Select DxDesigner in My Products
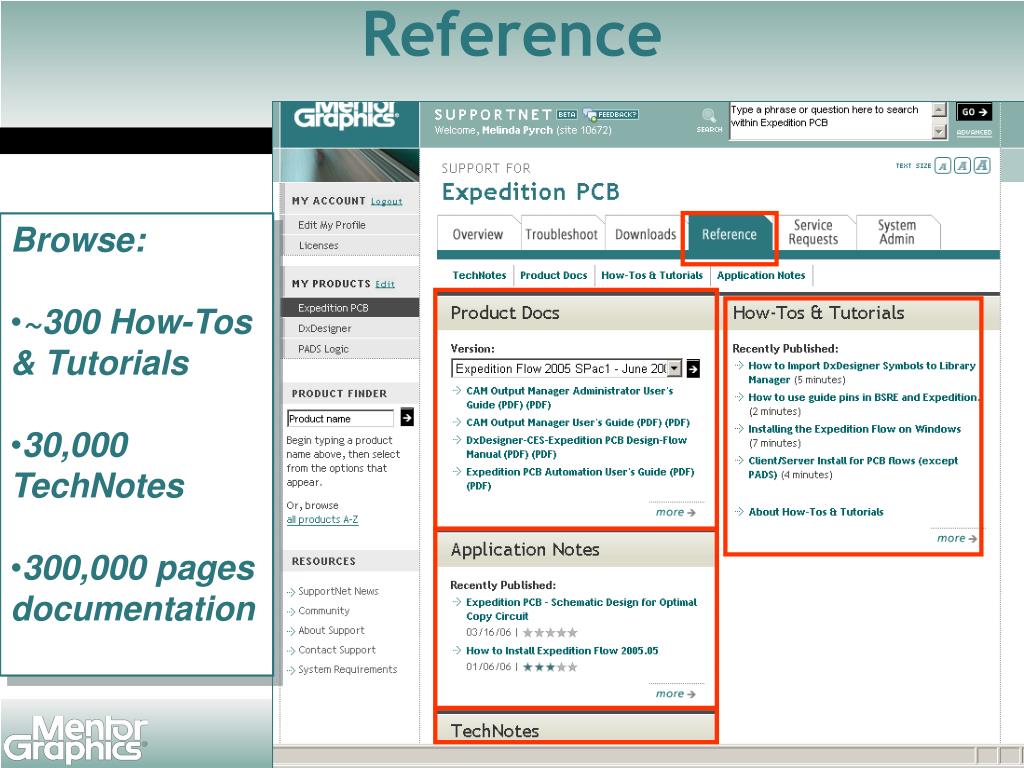This screenshot has height=768, width=1024. (351, 328)
